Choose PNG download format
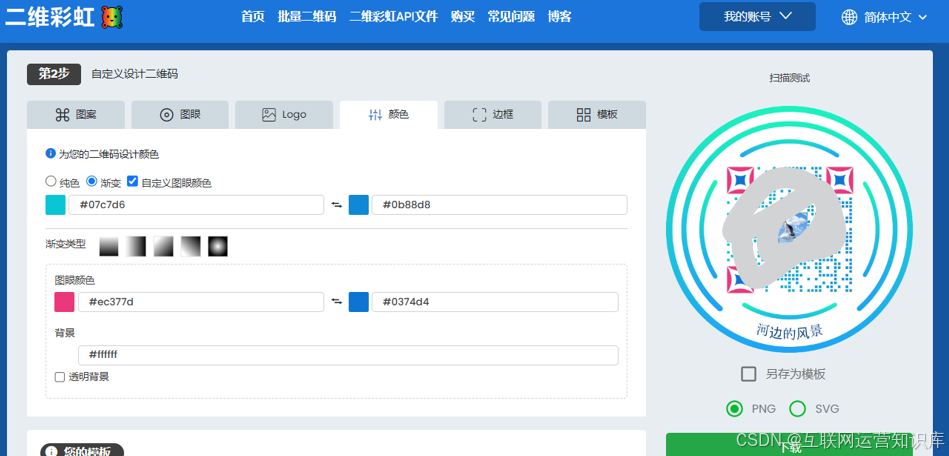The height and width of the screenshot is (456, 949). 735,409
